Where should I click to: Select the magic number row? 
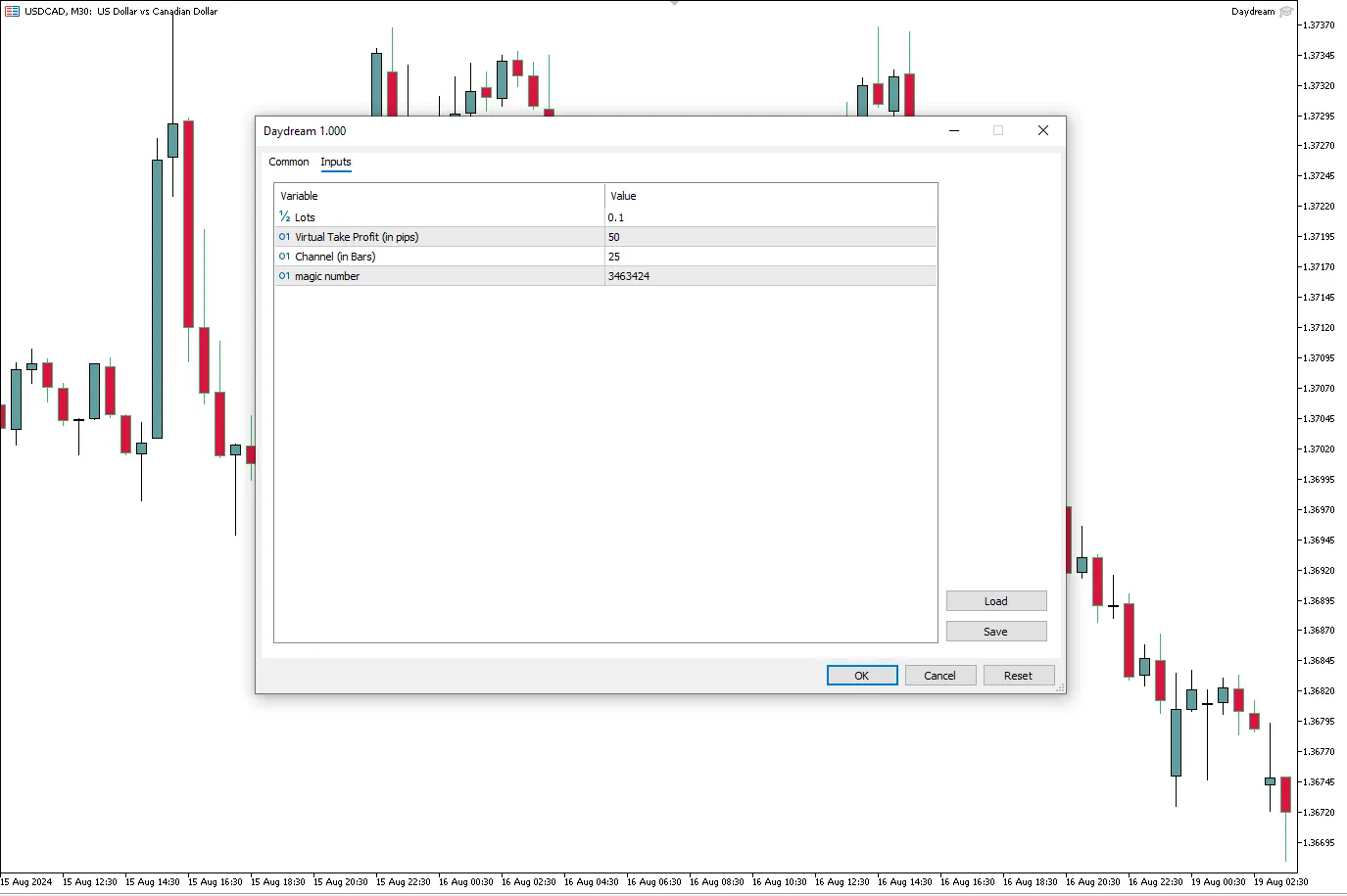605,276
